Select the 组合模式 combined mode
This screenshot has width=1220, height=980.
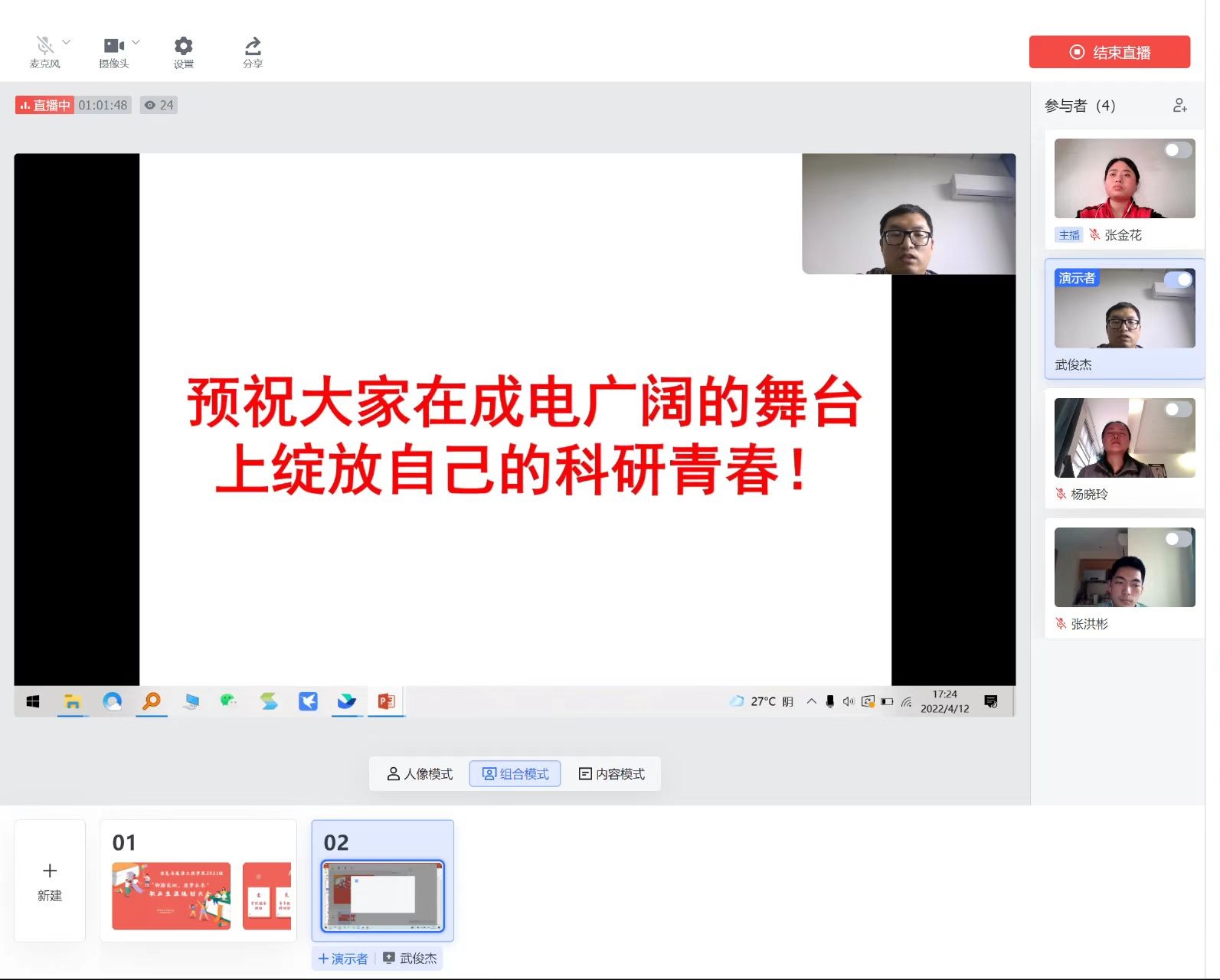(x=515, y=774)
